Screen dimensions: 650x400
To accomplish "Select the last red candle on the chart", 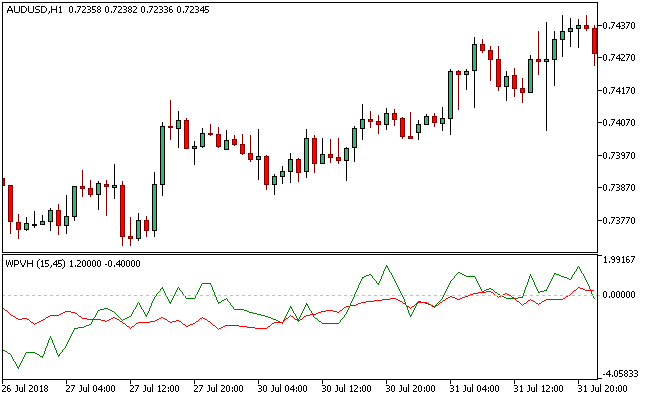I will [x=595, y=41].
